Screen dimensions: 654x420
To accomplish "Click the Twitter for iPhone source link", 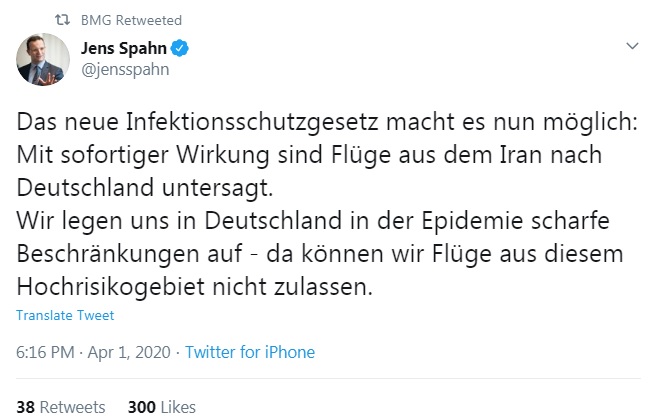I will point(250,352).
